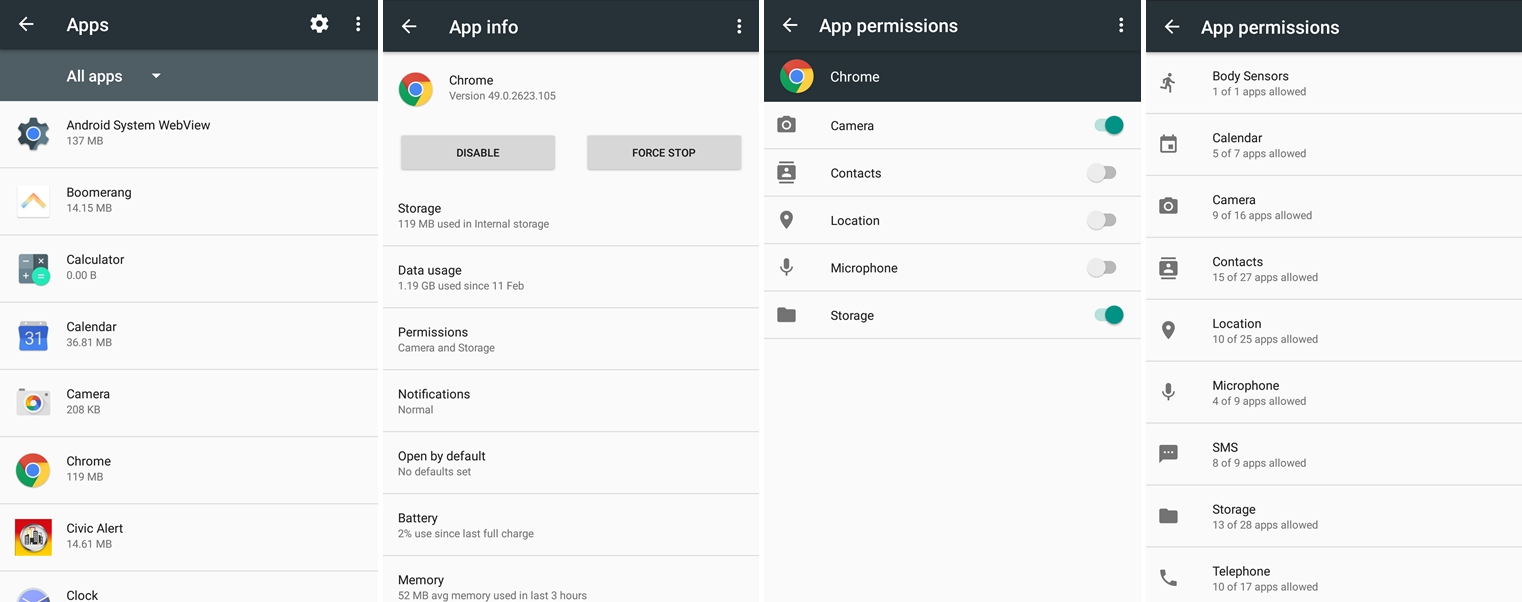
Task: Tap the Body Sensors walking icon
Action: click(x=1168, y=83)
